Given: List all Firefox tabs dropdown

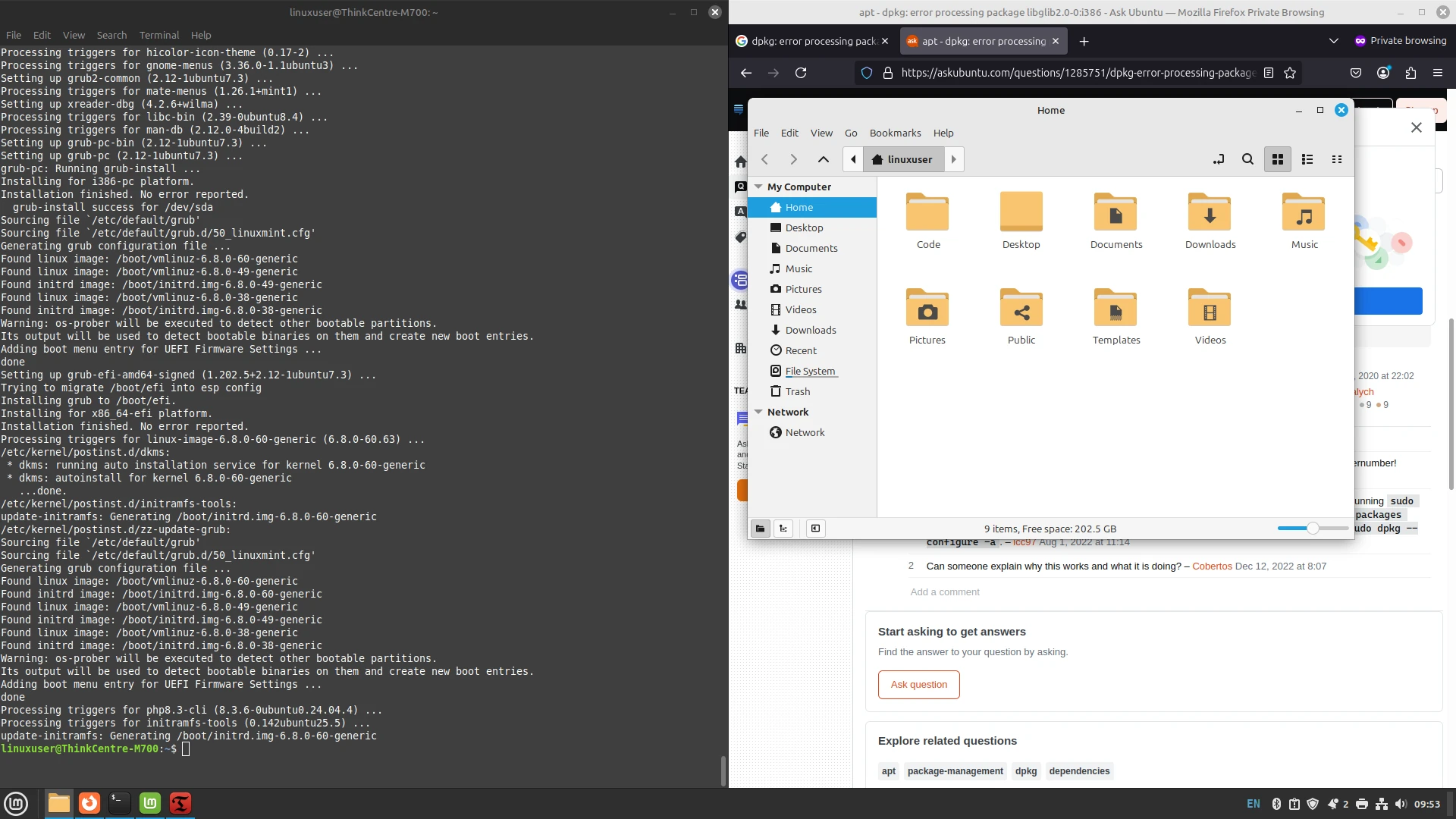Looking at the screenshot, I should (1333, 41).
